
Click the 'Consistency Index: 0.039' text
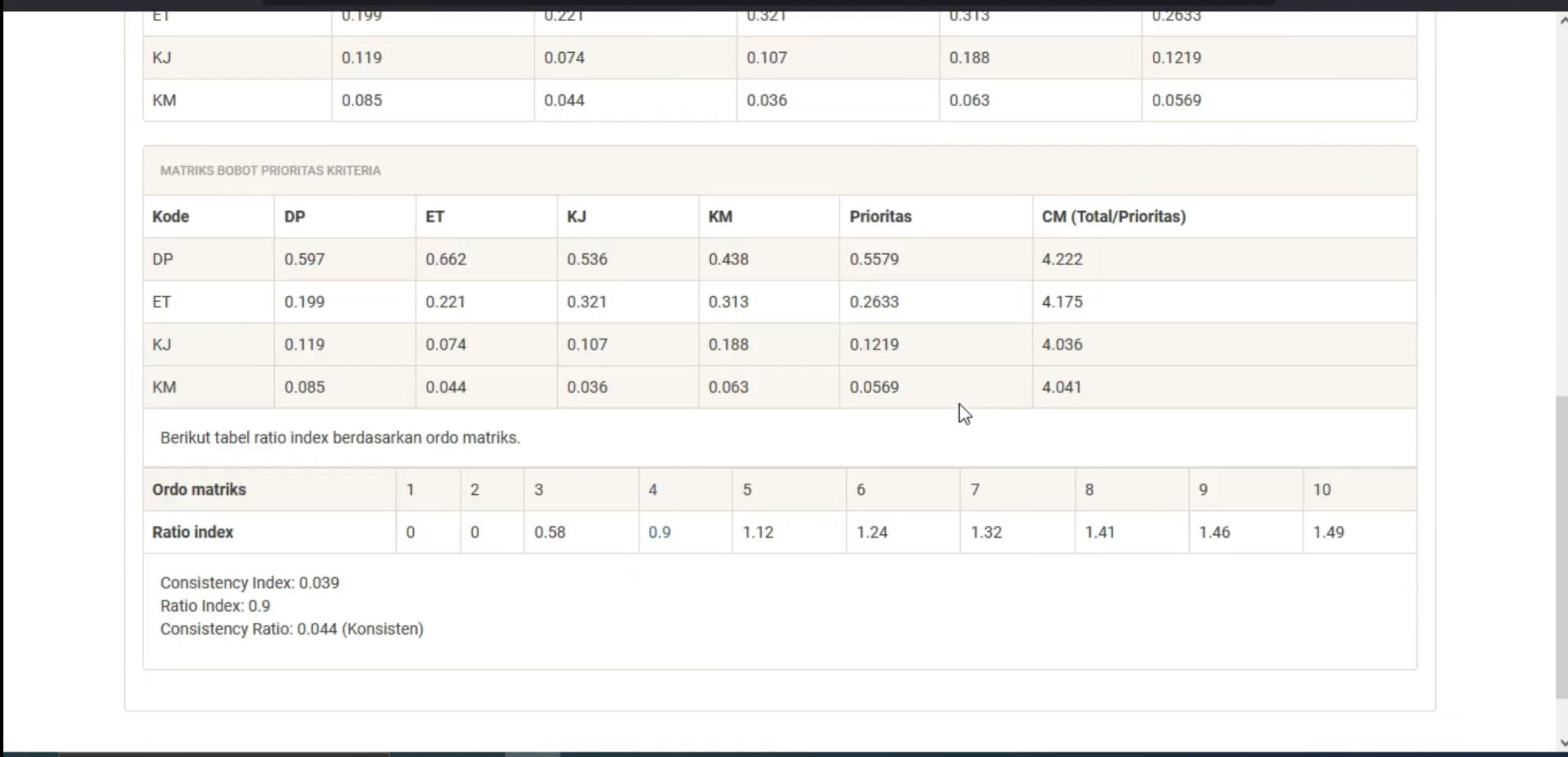(x=250, y=582)
